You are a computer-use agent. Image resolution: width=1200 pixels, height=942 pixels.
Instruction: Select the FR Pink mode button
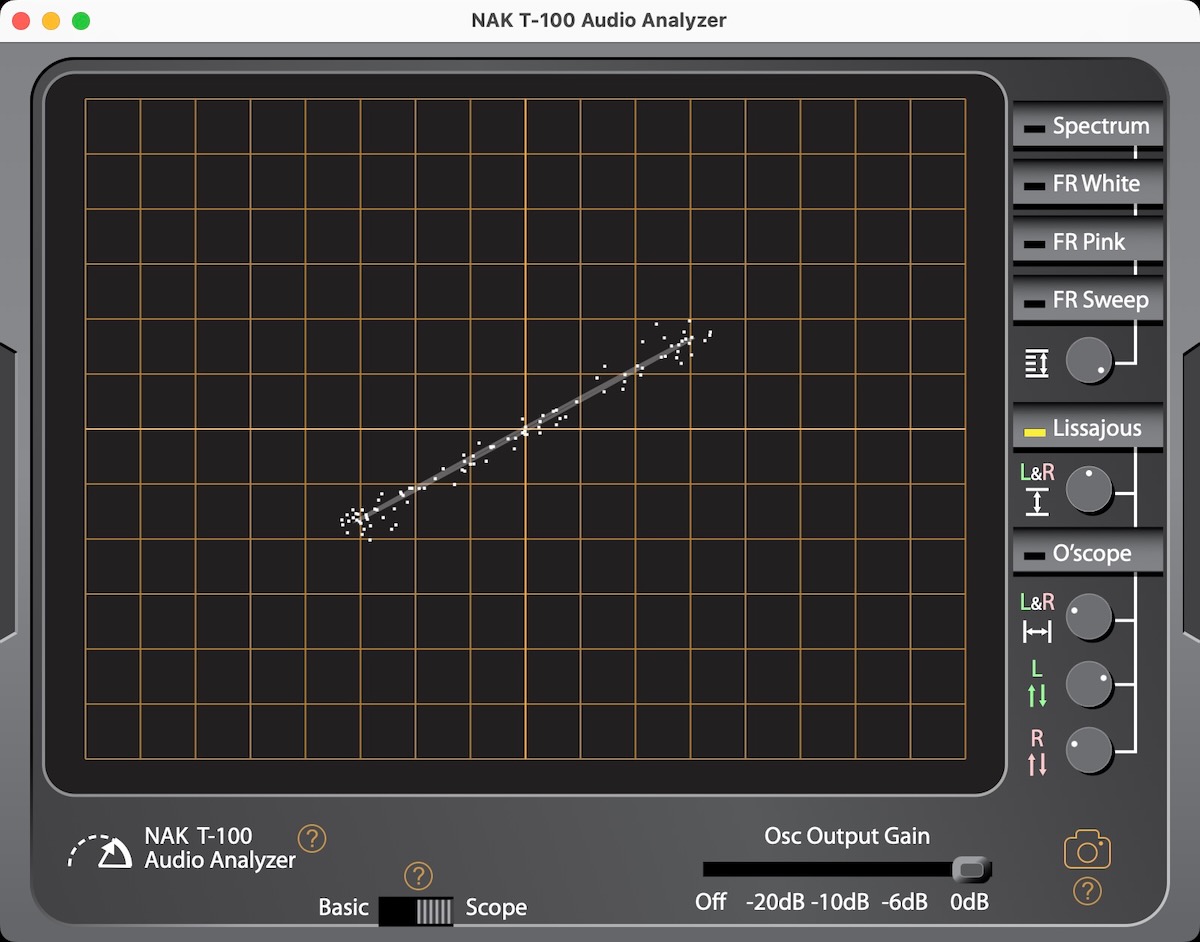click(1088, 242)
